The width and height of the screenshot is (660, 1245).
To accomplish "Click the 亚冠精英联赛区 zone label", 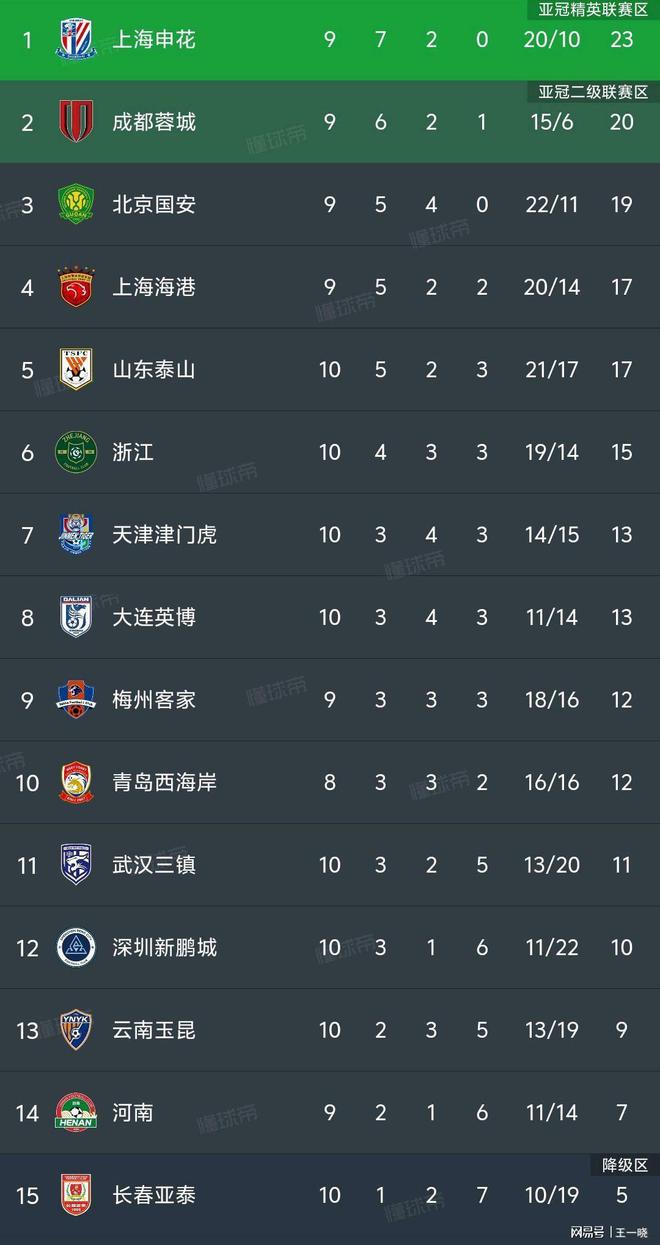I will coord(594,10).
